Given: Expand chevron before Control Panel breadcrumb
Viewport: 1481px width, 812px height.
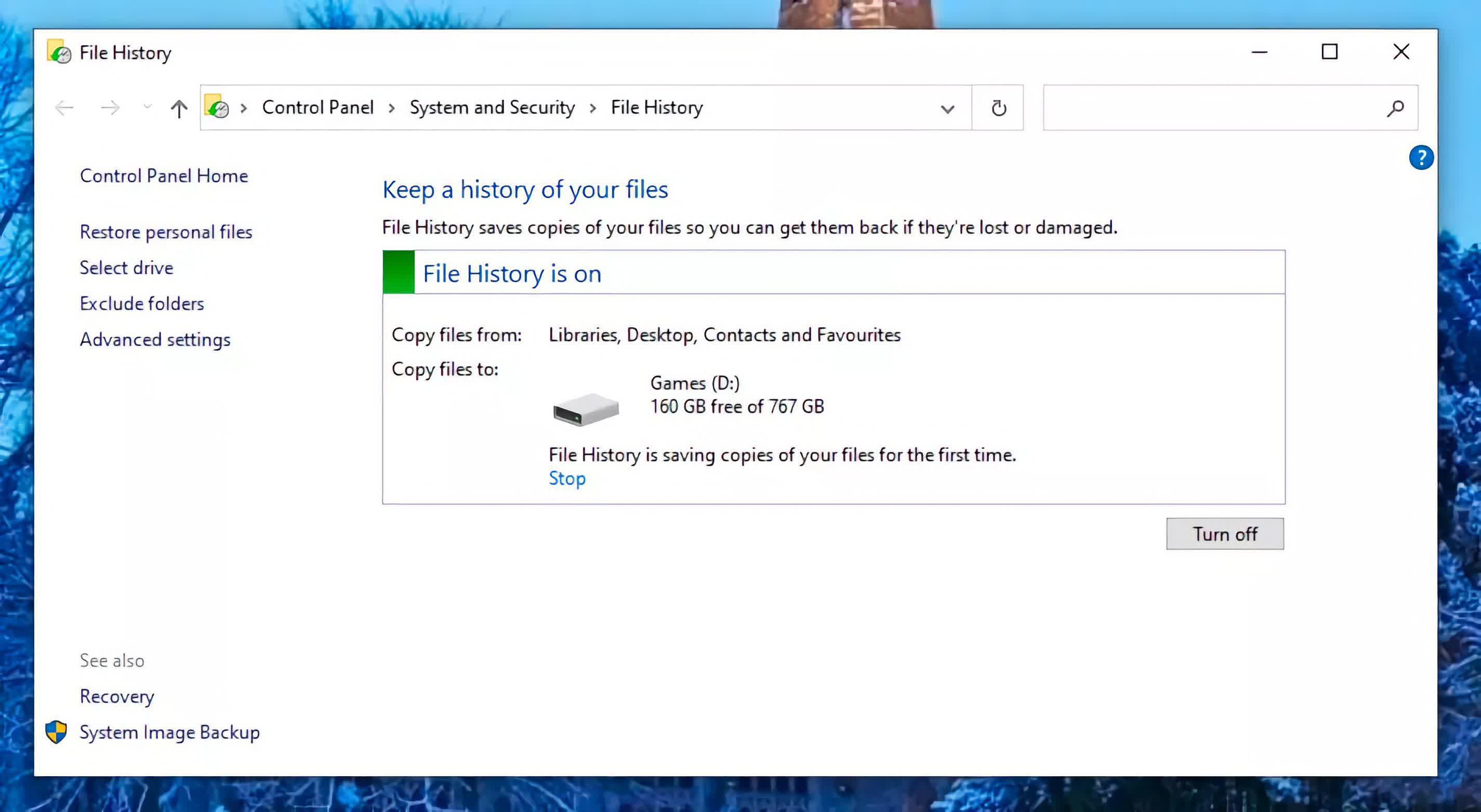Looking at the screenshot, I should (x=244, y=108).
